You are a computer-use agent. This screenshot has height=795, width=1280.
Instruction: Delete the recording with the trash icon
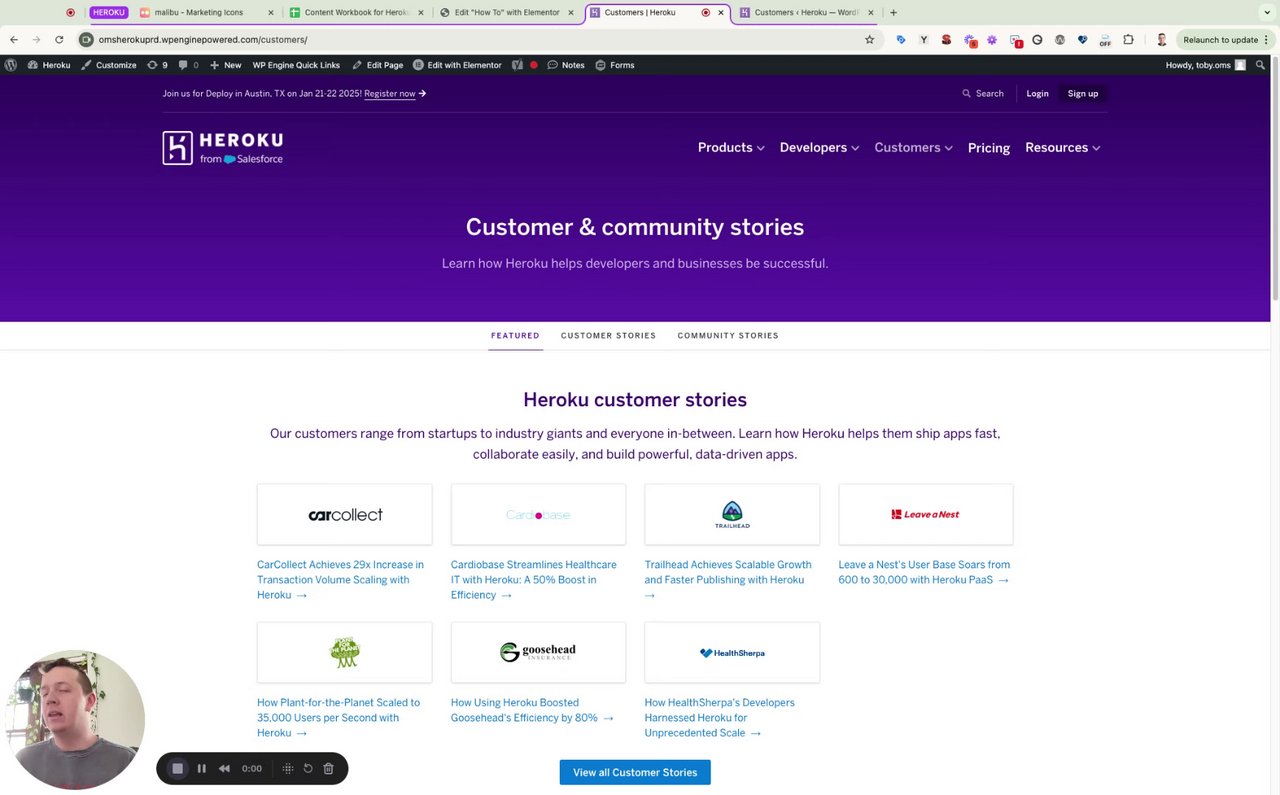pyautogui.click(x=328, y=768)
